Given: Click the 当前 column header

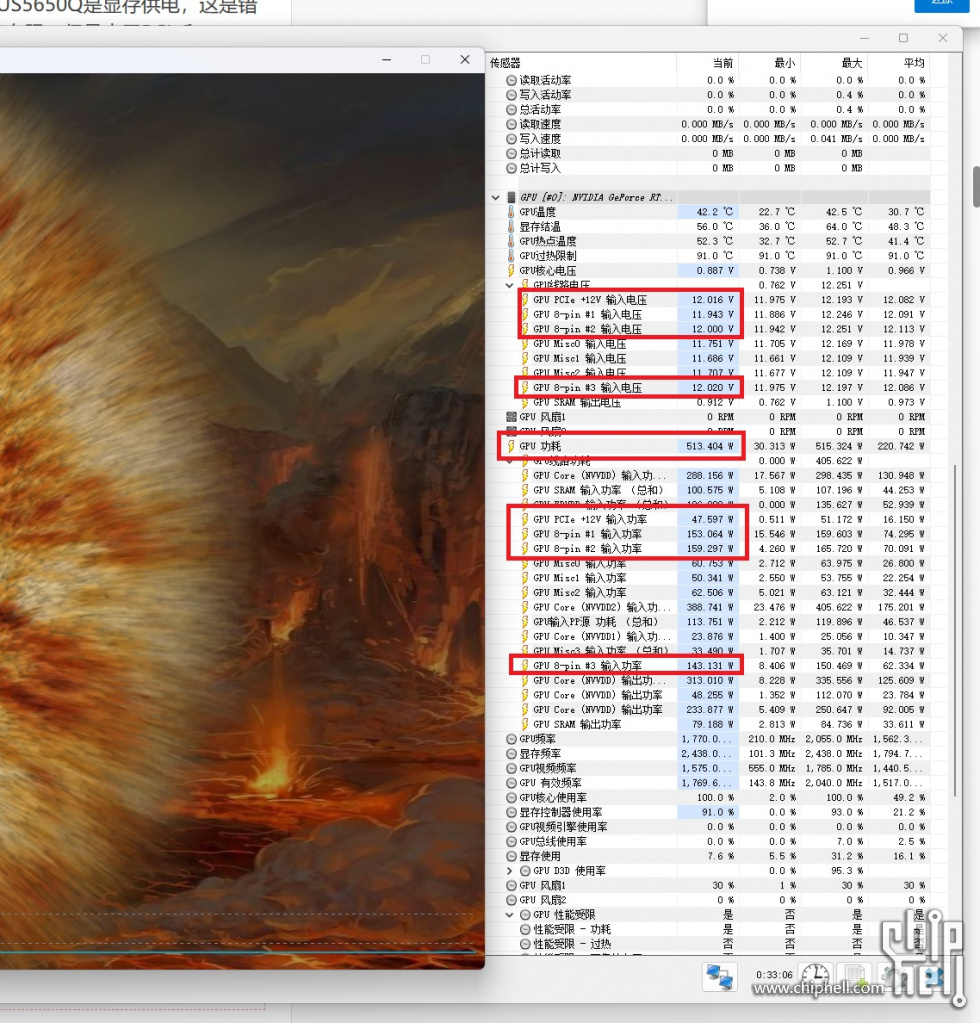Looking at the screenshot, I should (x=722, y=63).
